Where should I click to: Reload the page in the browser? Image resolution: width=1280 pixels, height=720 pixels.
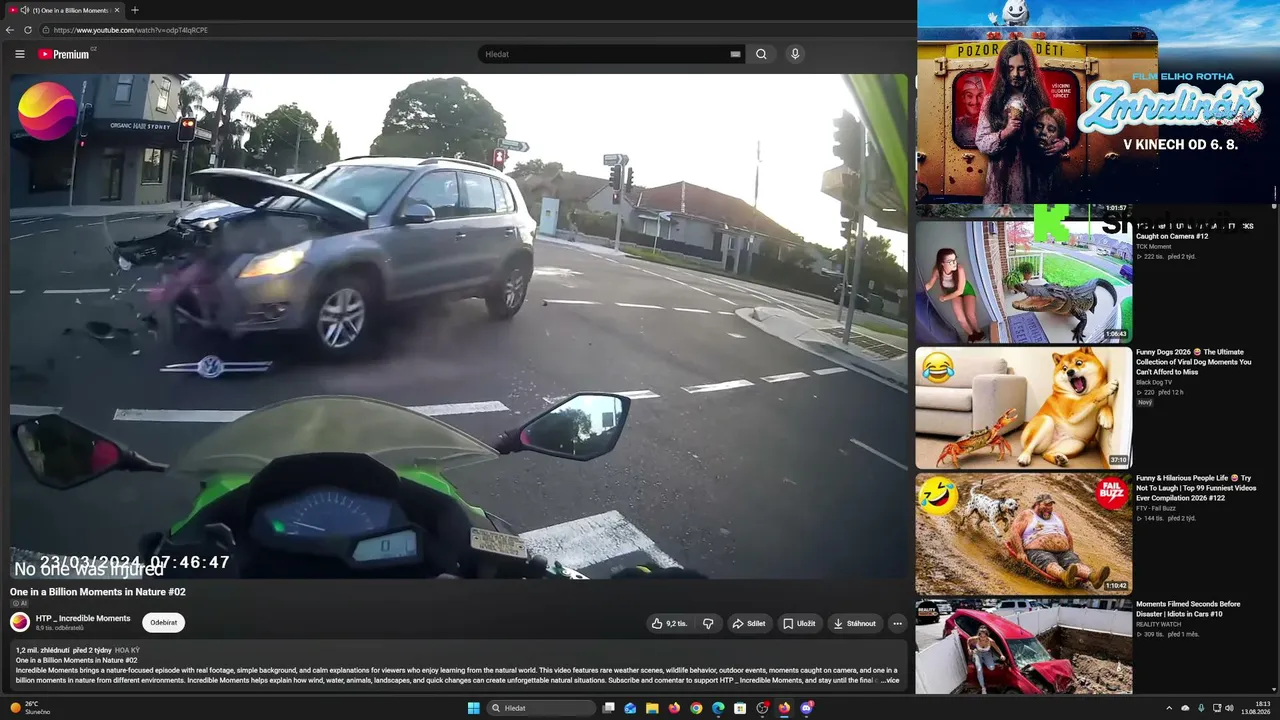(28, 30)
